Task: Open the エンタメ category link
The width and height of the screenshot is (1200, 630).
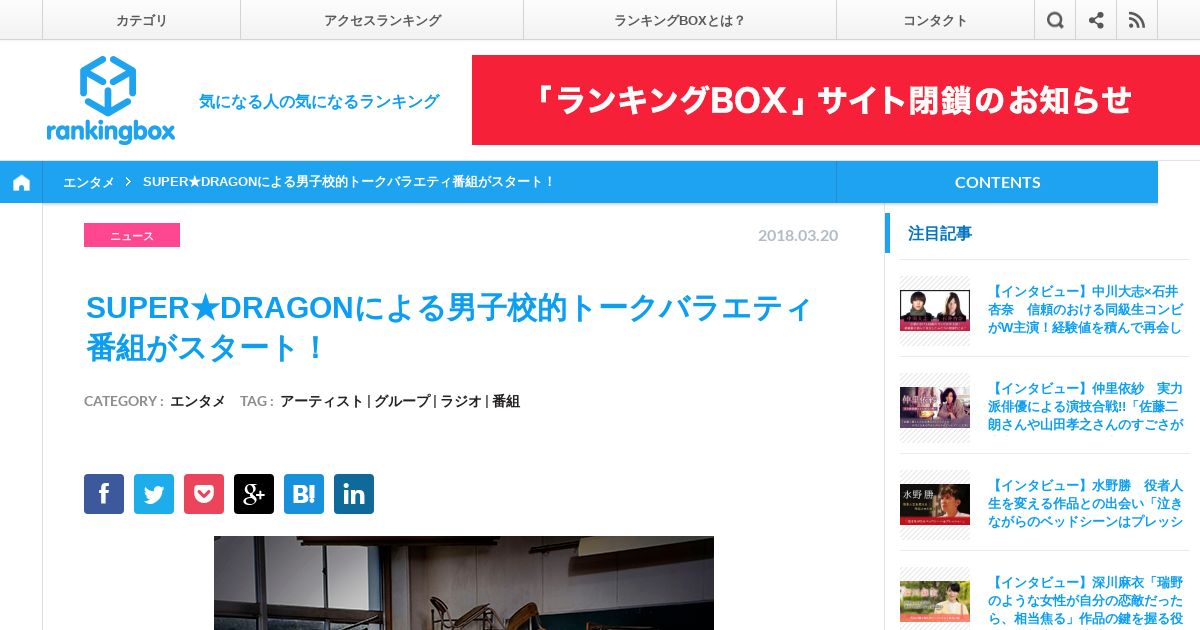Action: pos(198,401)
